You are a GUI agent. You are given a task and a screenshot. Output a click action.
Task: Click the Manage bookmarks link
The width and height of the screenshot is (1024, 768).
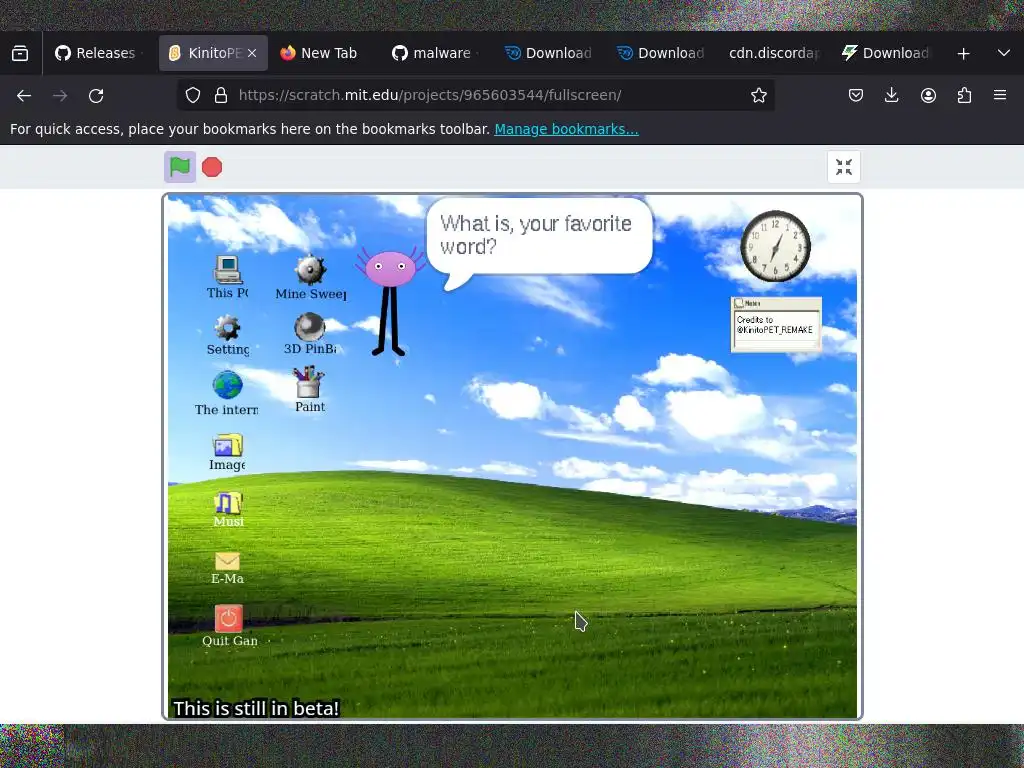pos(566,129)
